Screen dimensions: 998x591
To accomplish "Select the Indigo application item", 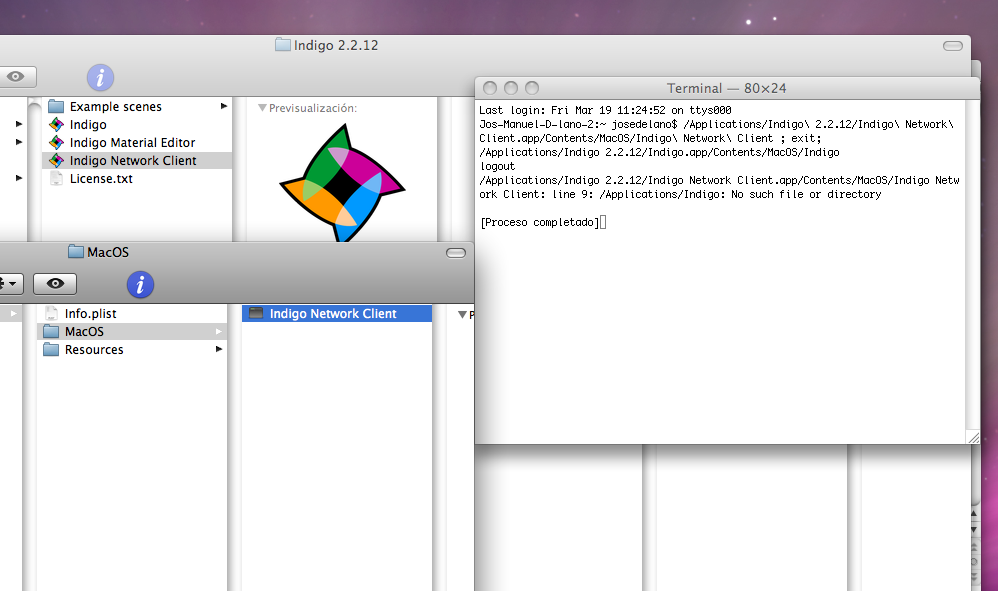I will pos(137,125).
